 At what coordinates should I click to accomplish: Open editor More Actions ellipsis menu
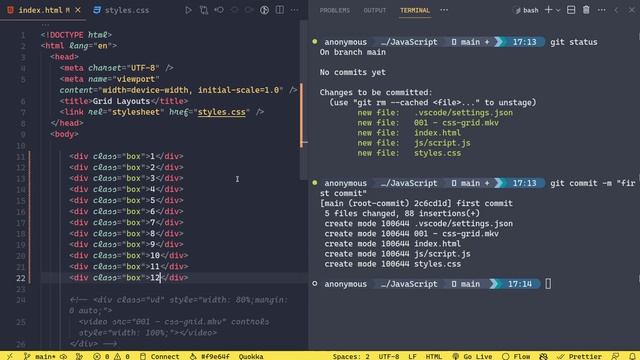coord(295,10)
